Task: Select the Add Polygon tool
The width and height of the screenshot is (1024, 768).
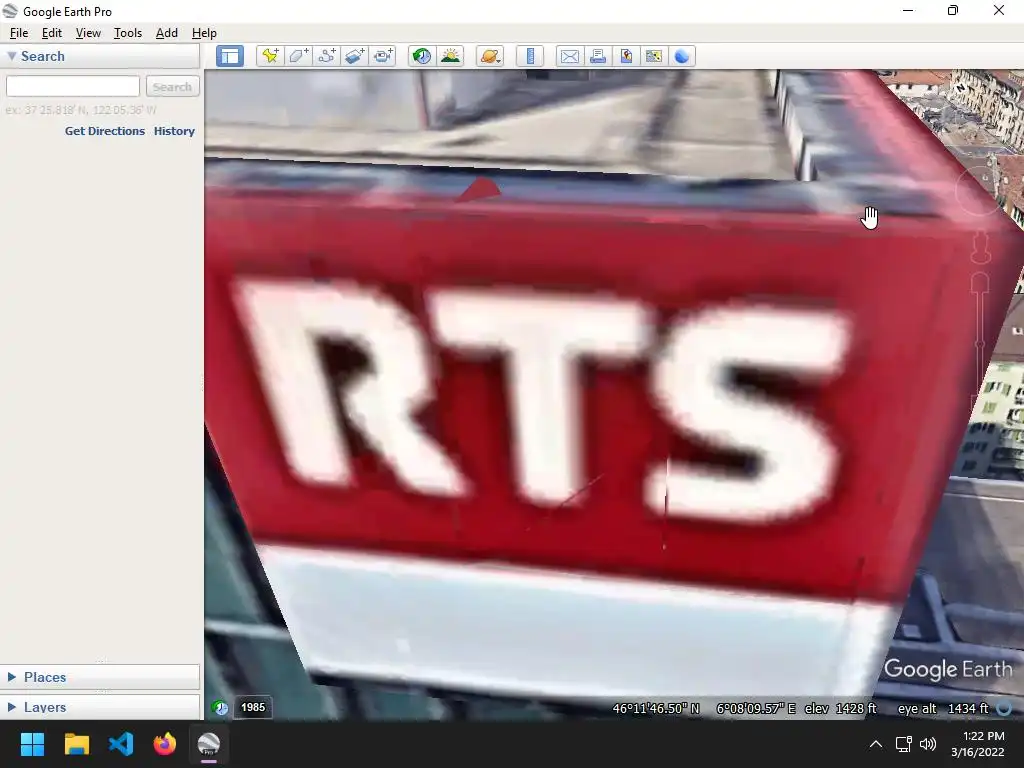Action: [x=298, y=56]
